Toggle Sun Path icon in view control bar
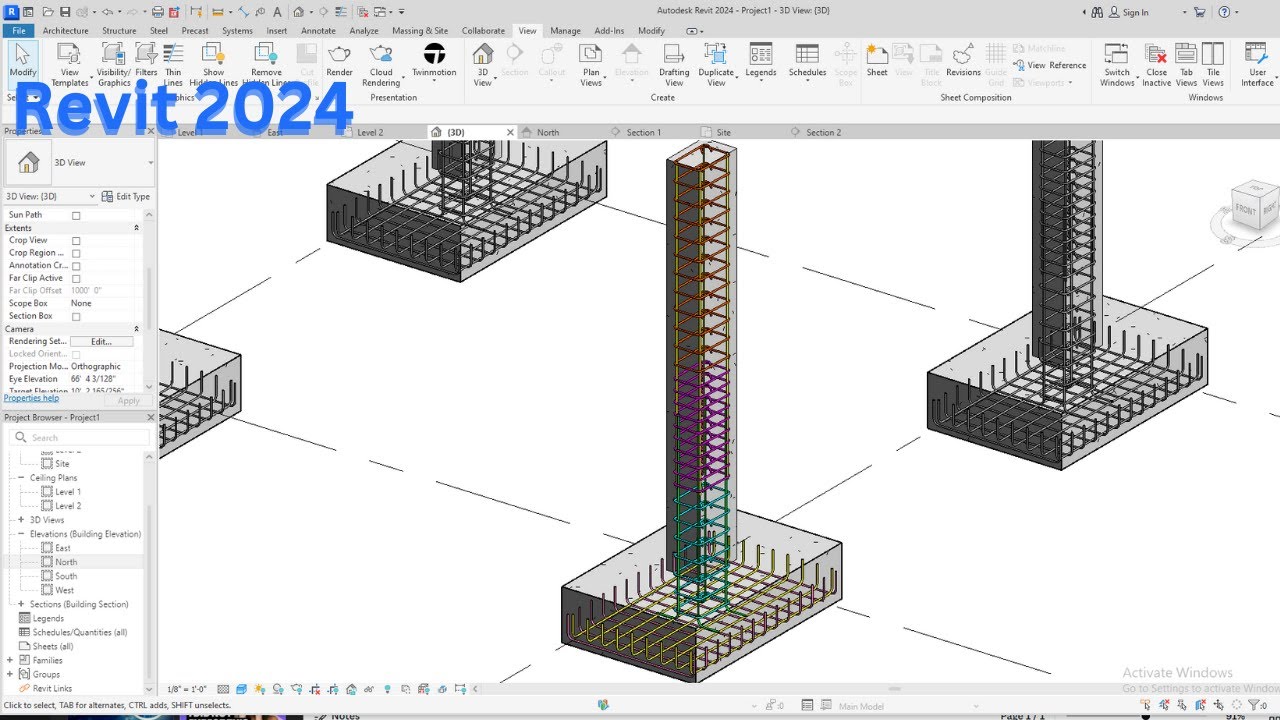1280x720 pixels. tap(260, 689)
